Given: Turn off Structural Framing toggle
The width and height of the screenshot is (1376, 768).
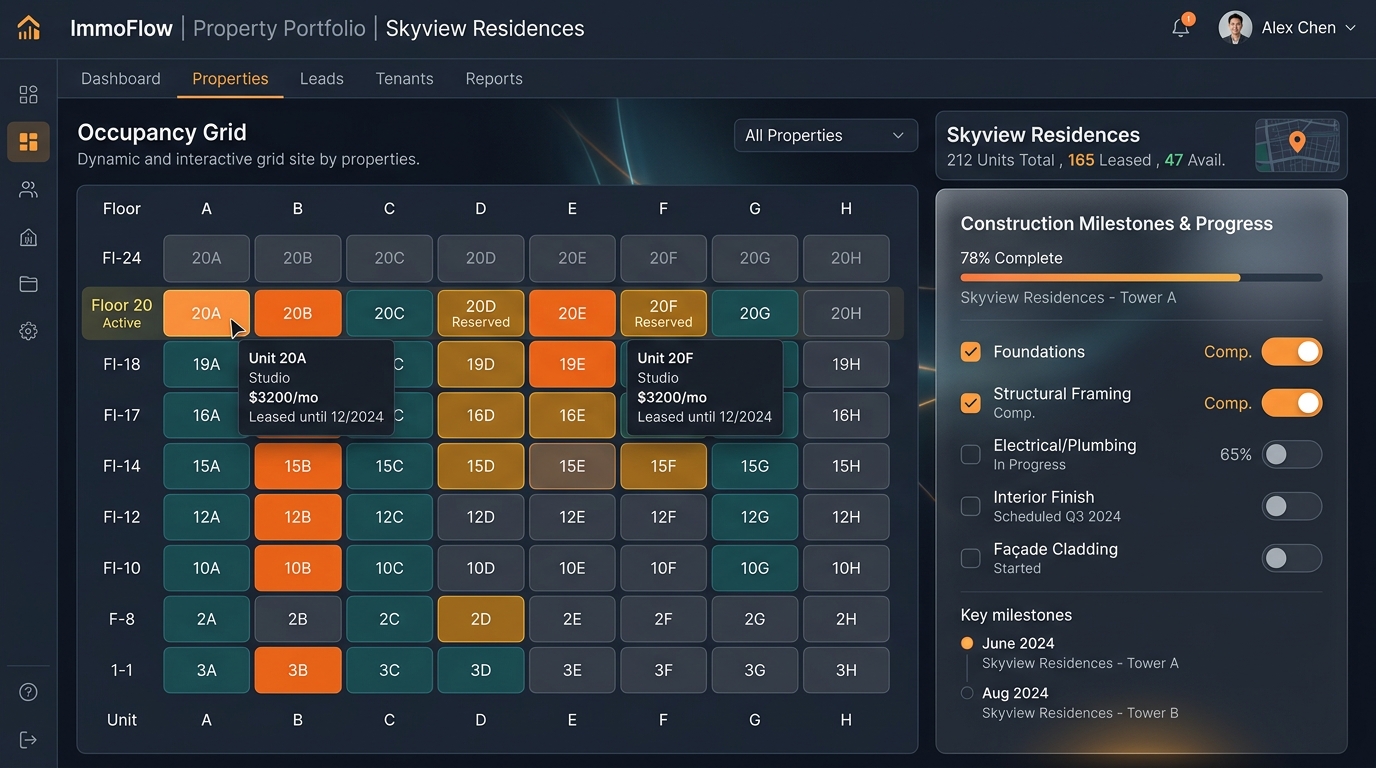Looking at the screenshot, I should [x=1291, y=403].
